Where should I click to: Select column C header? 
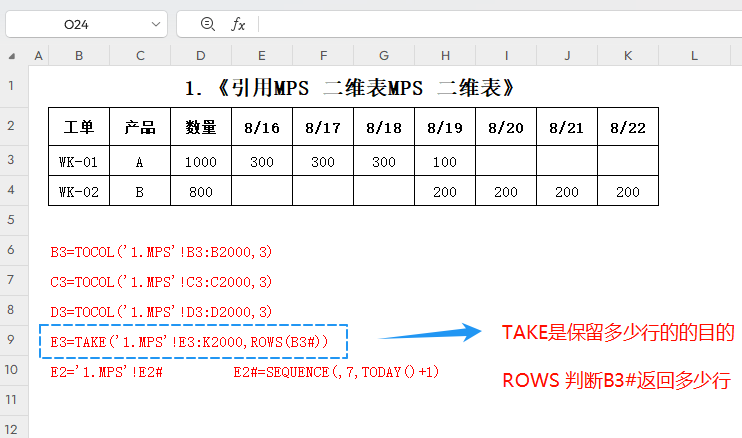pyautogui.click(x=140, y=56)
